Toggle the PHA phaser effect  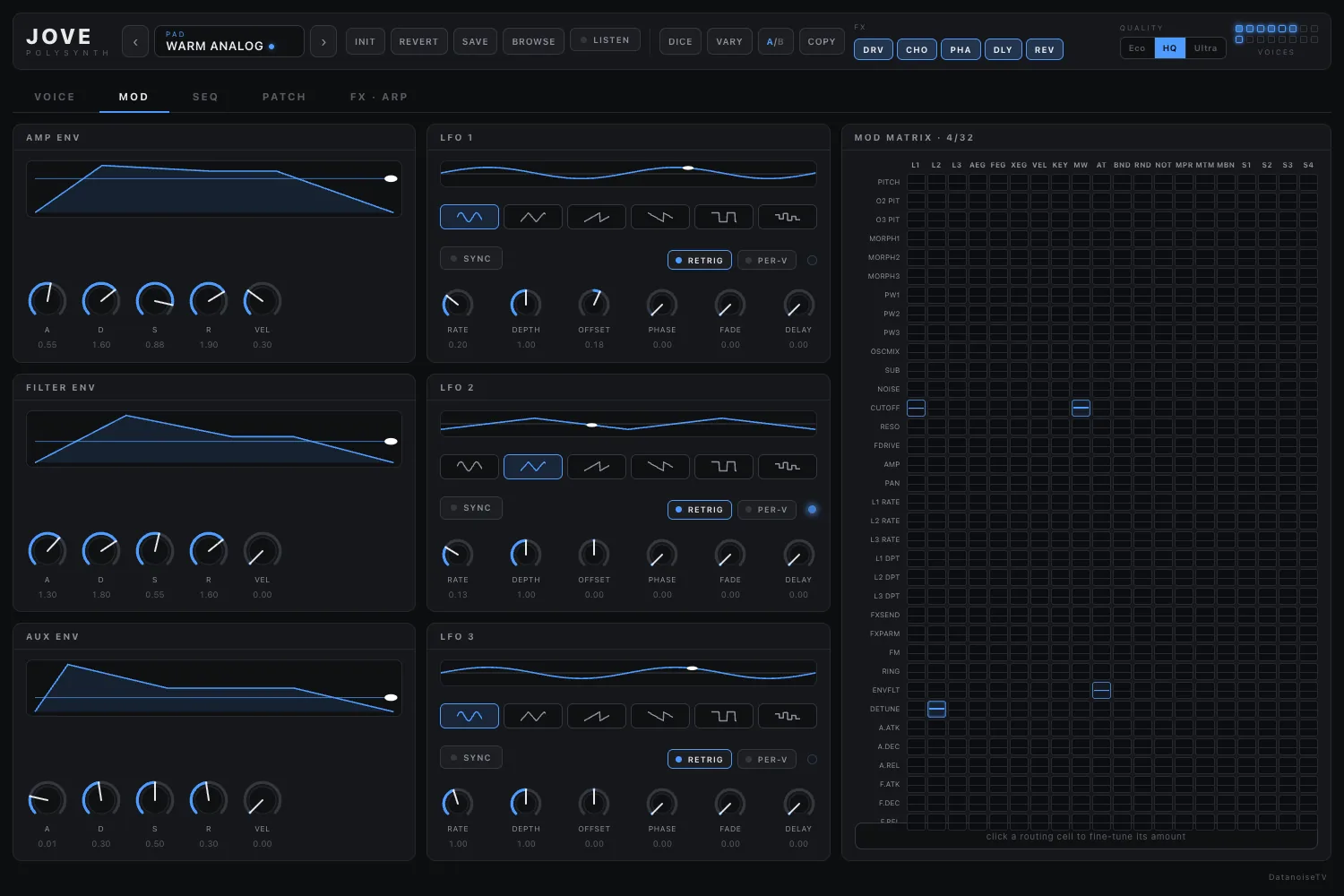tap(961, 49)
